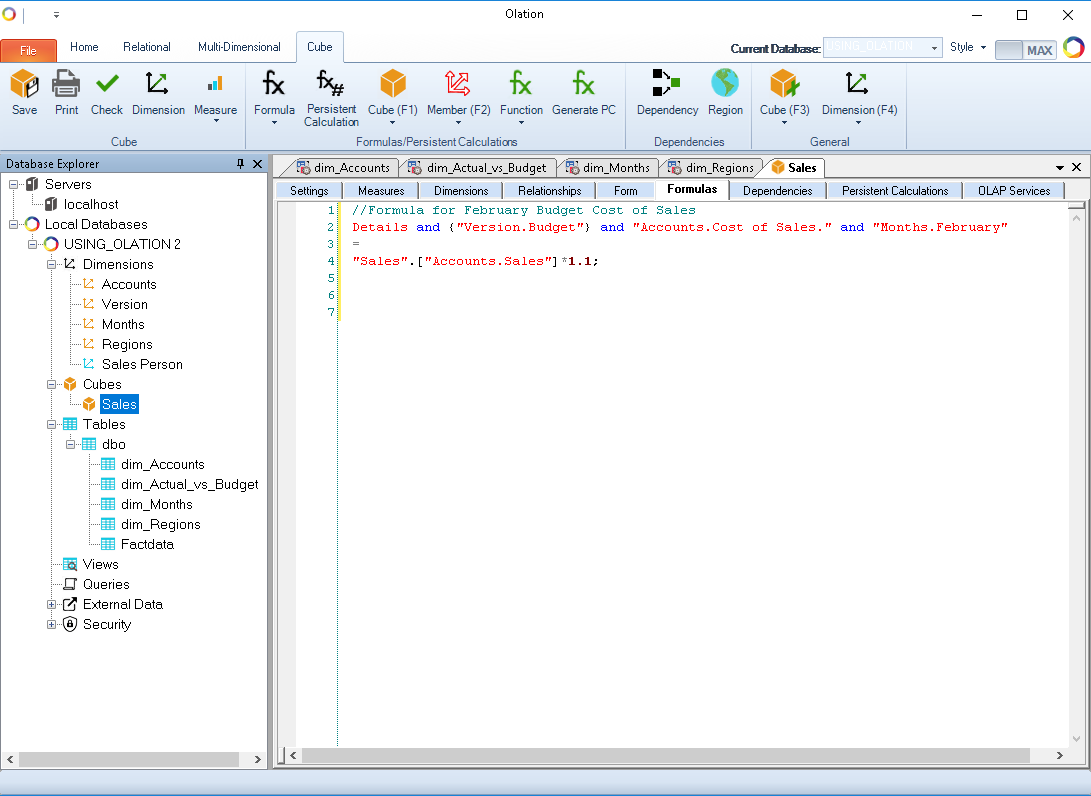Select the Queries node in the tree
1091x796 pixels.
(106, 584)
